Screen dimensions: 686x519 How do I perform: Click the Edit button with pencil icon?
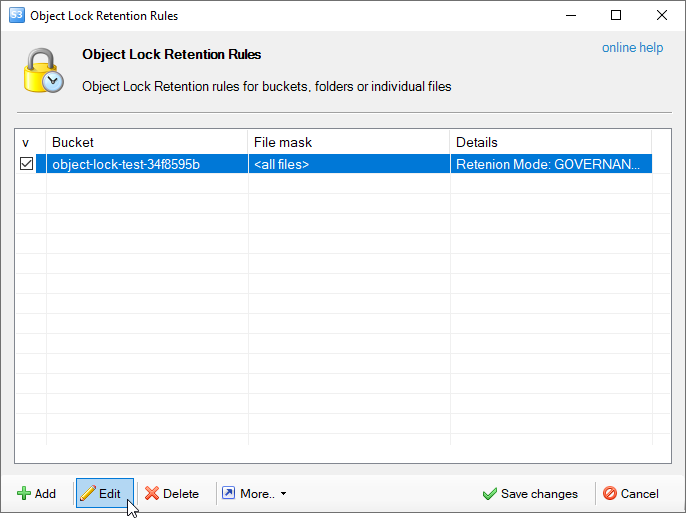pyautogui.click(x=105, y=494)
